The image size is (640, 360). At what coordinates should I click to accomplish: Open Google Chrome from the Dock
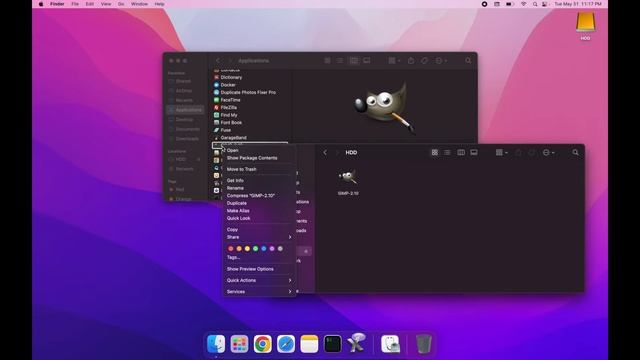coord(262,344)
